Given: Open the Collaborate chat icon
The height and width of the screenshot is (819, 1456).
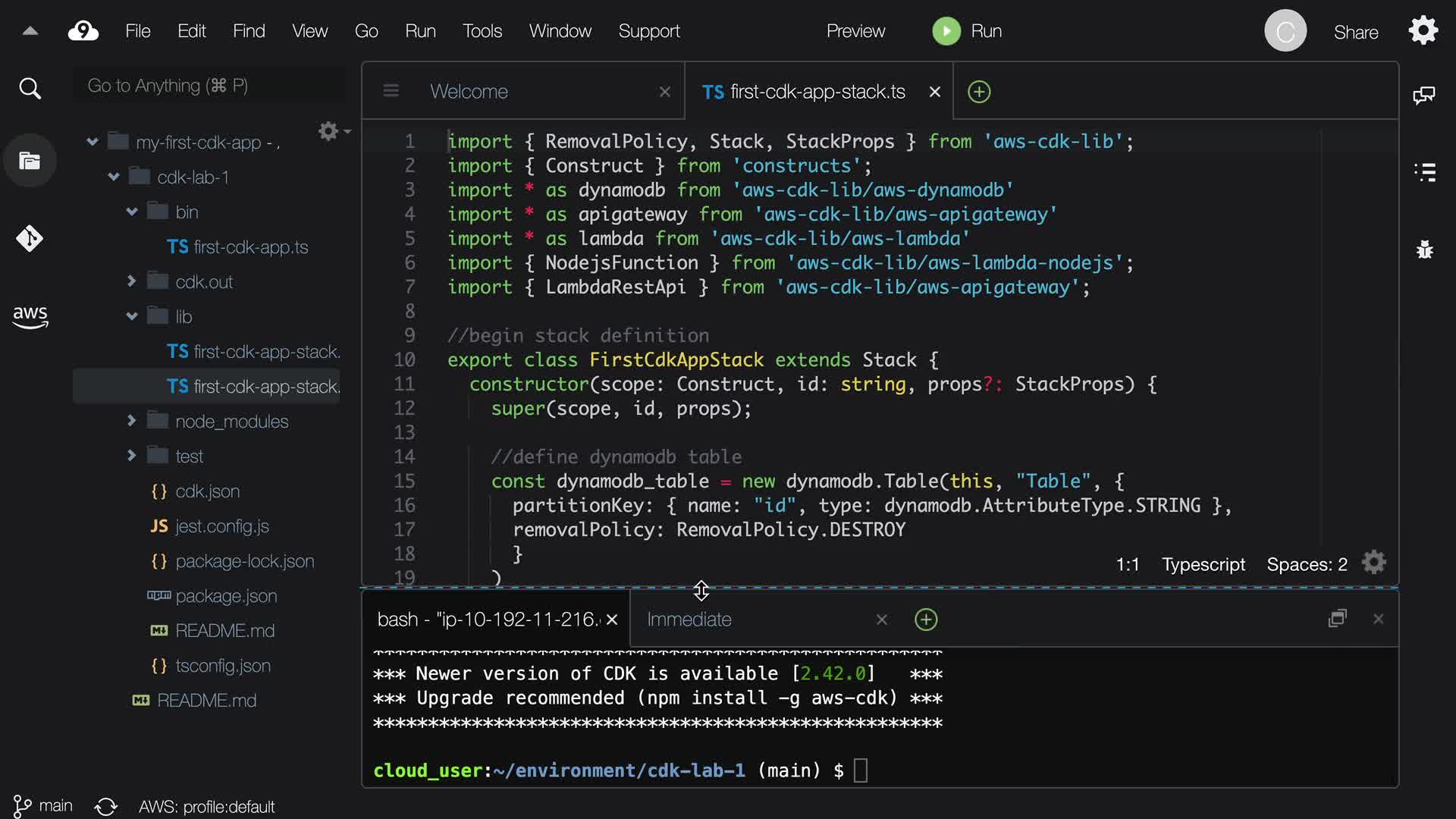Looking at the screenshot, I should click(x=1423, y=96).
